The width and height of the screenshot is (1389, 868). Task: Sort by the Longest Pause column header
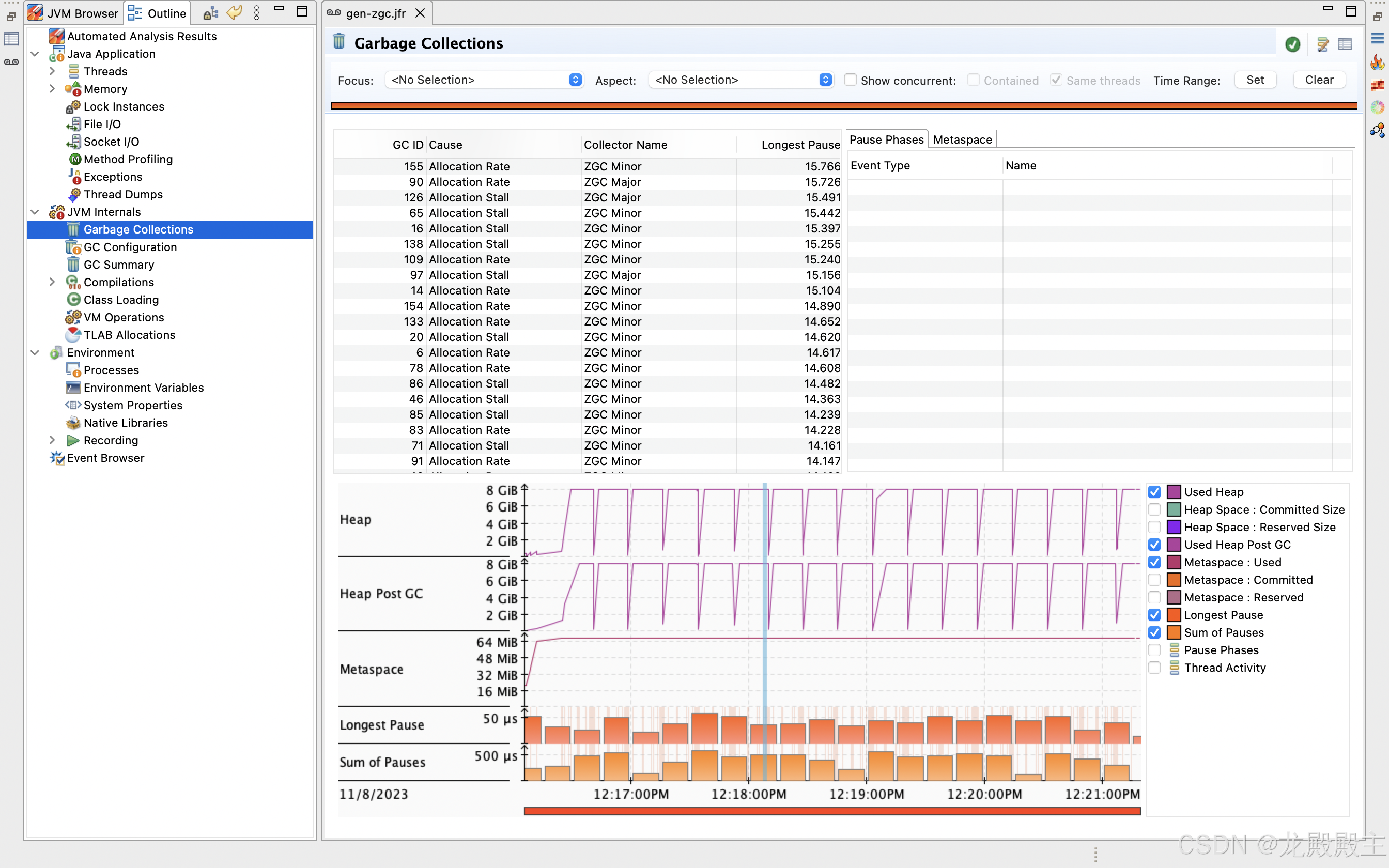pos(799,145)
